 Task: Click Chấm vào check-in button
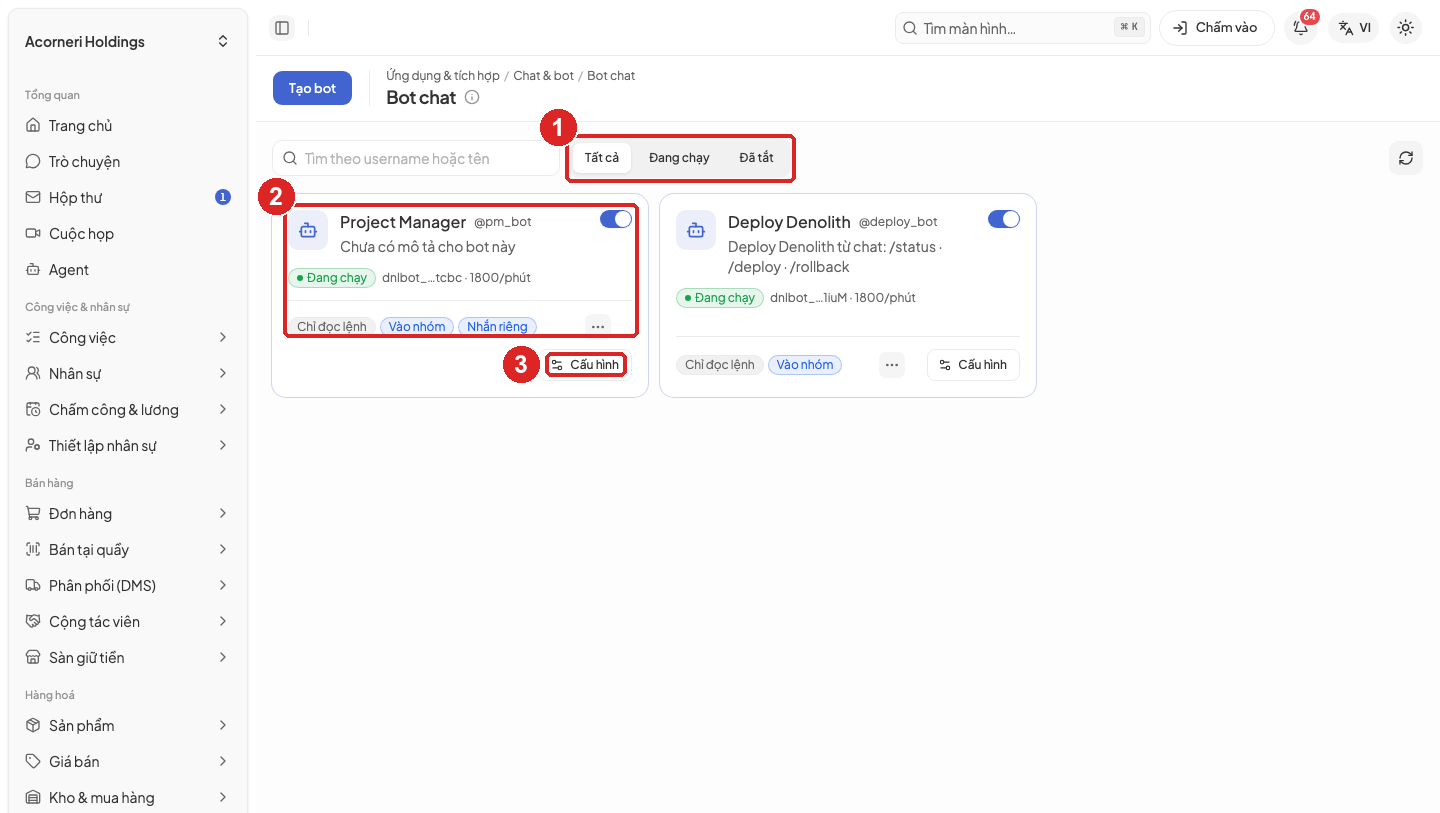[1216, 28]
